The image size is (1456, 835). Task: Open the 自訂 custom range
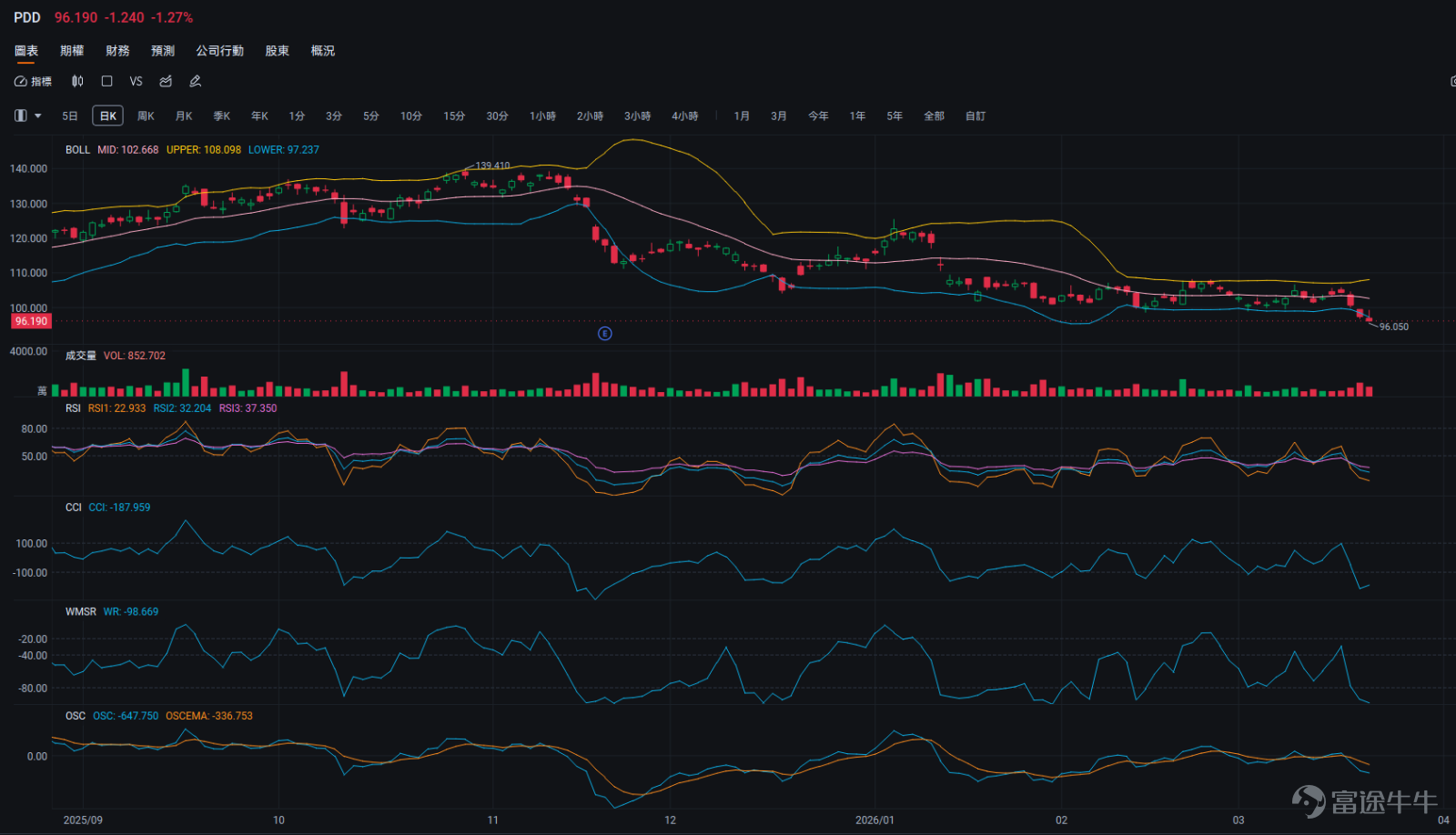click(x=976, y=116)
